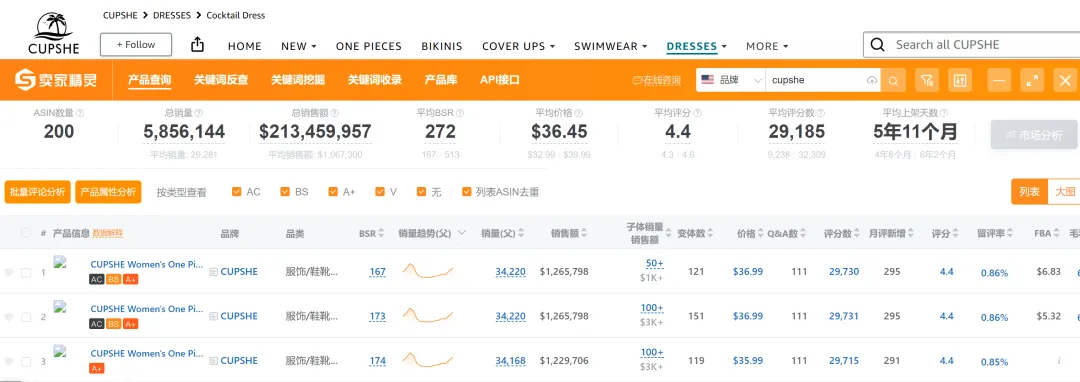Click the sales trend sparkline in row 1

428,270
